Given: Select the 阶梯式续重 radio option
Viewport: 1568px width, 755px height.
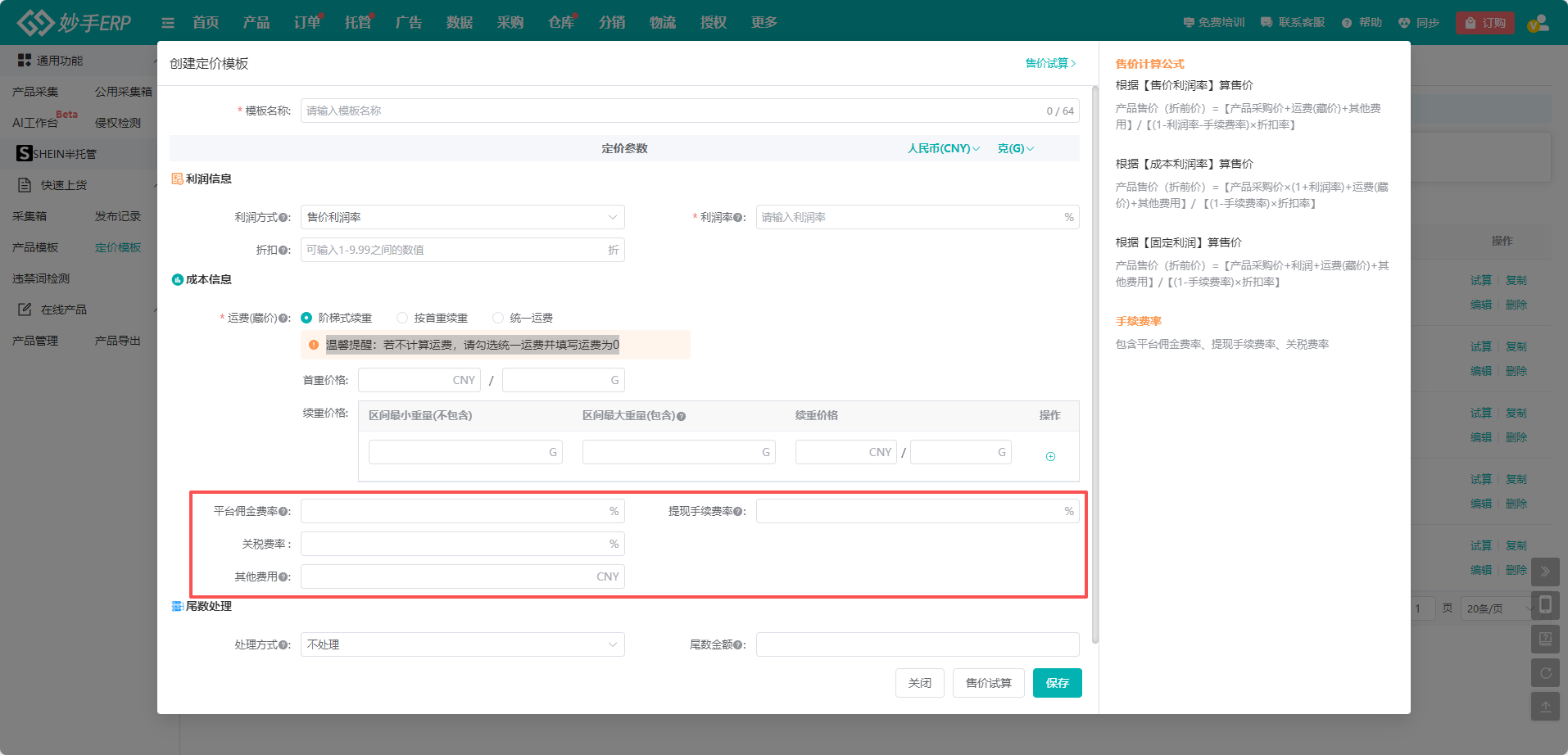Looking at the screenshot, I should point(307,318).
